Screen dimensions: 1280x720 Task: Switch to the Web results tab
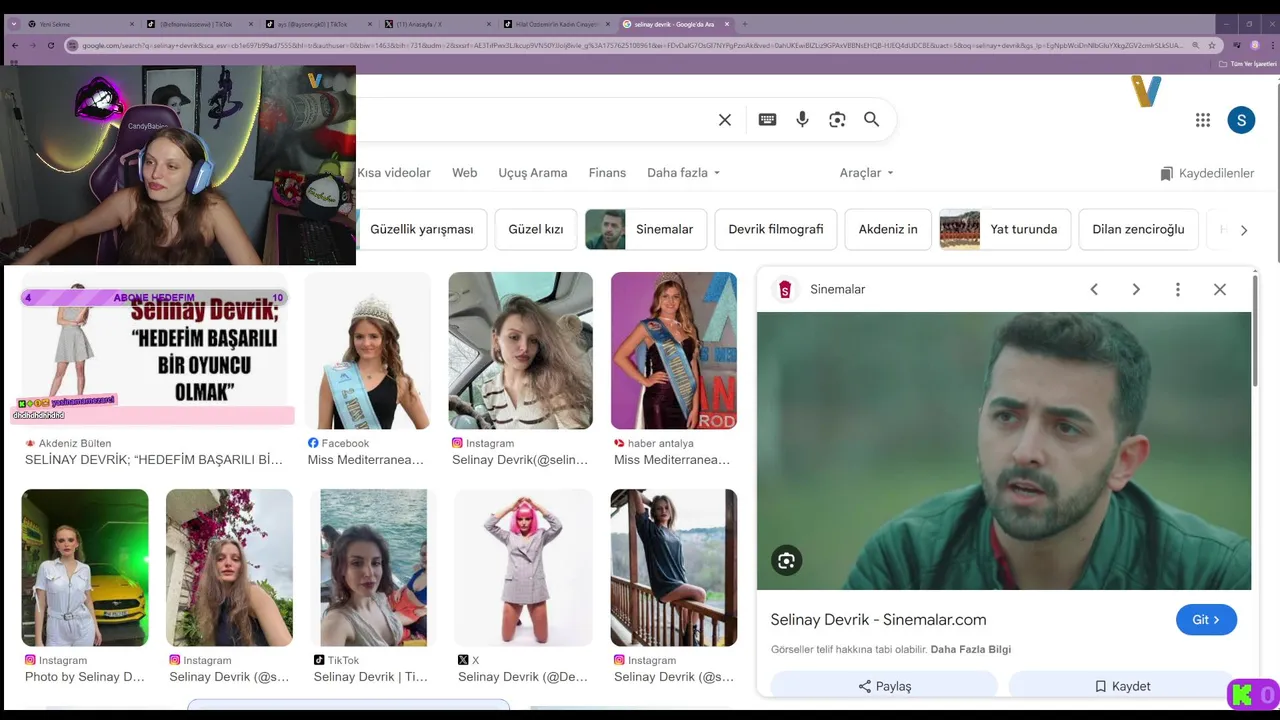(x=465, y=173)
